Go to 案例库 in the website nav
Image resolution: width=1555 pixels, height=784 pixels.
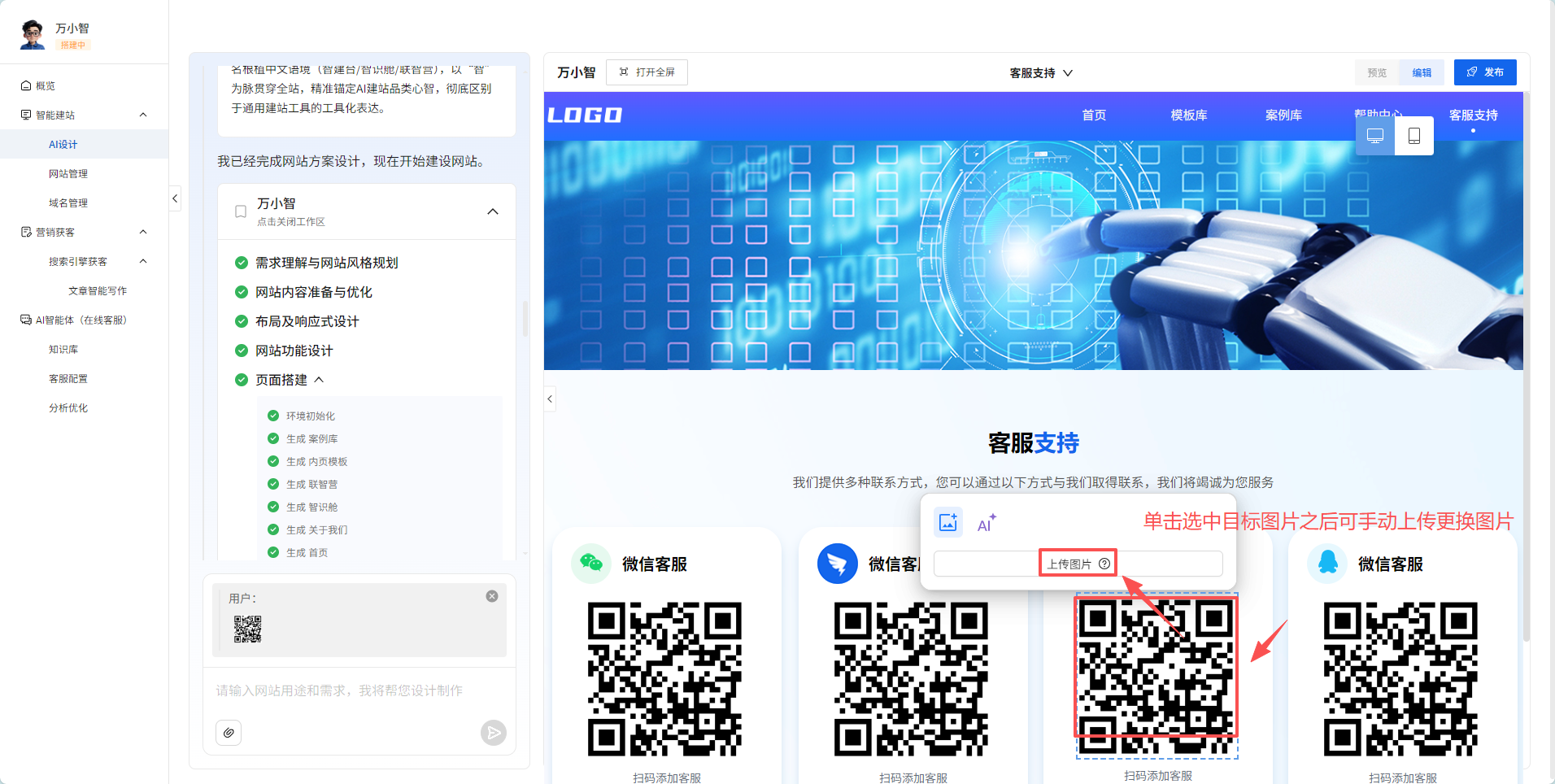click(1283, 115)
